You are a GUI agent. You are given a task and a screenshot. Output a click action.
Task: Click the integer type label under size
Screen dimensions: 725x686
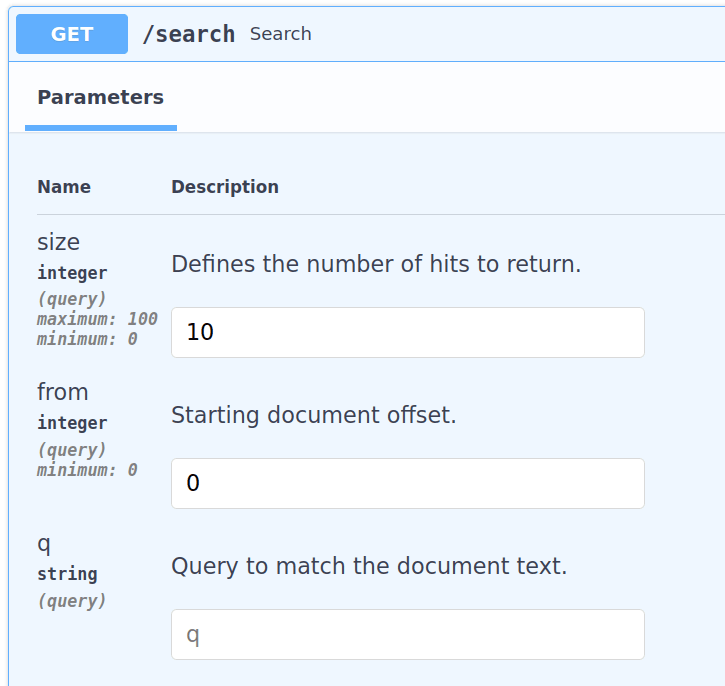(x=72, y=273)
